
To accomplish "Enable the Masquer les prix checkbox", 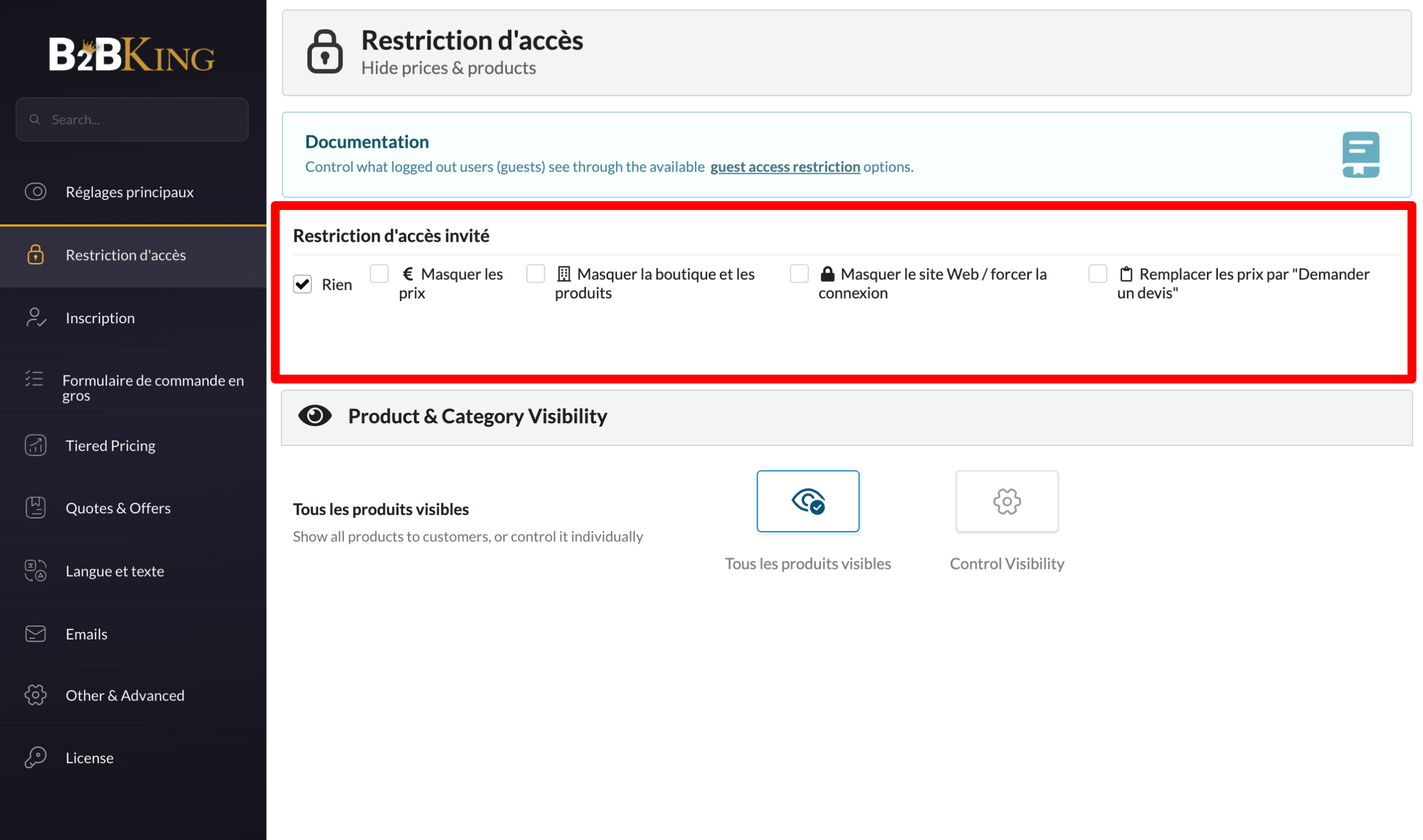I will 379,274.
